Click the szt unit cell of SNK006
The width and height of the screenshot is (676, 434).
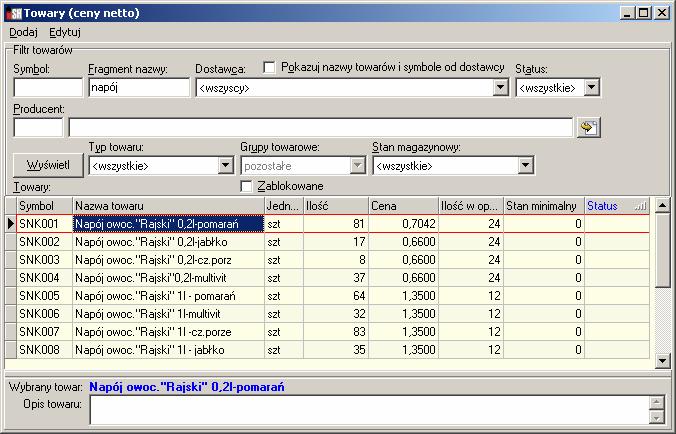pyautogui.click(x=284, y=314)
